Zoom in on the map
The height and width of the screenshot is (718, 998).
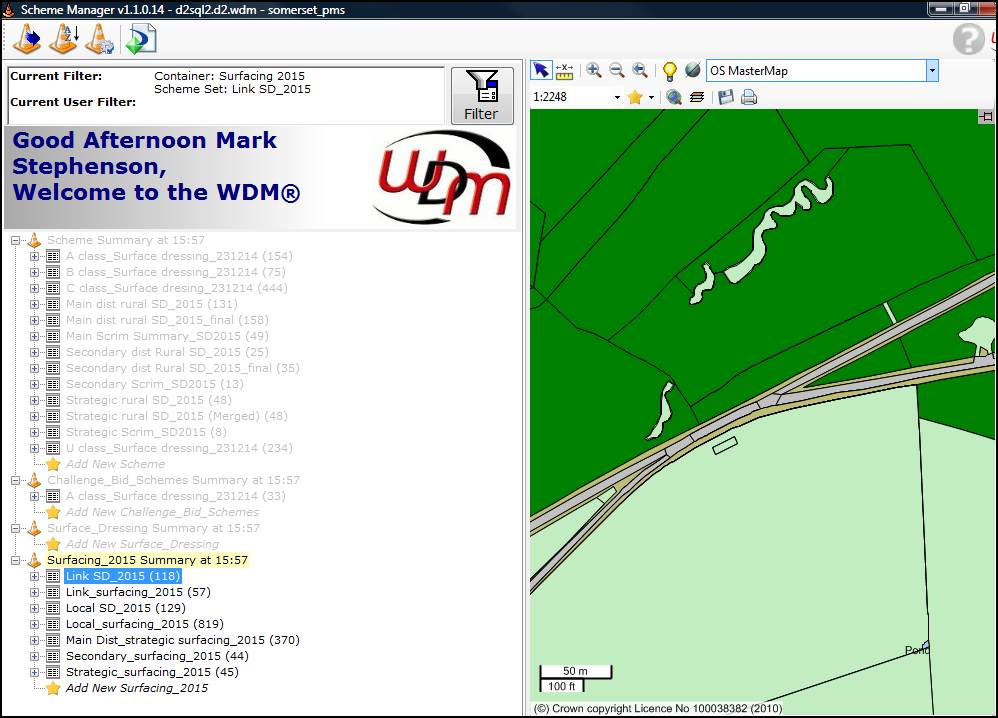[594, 71]
